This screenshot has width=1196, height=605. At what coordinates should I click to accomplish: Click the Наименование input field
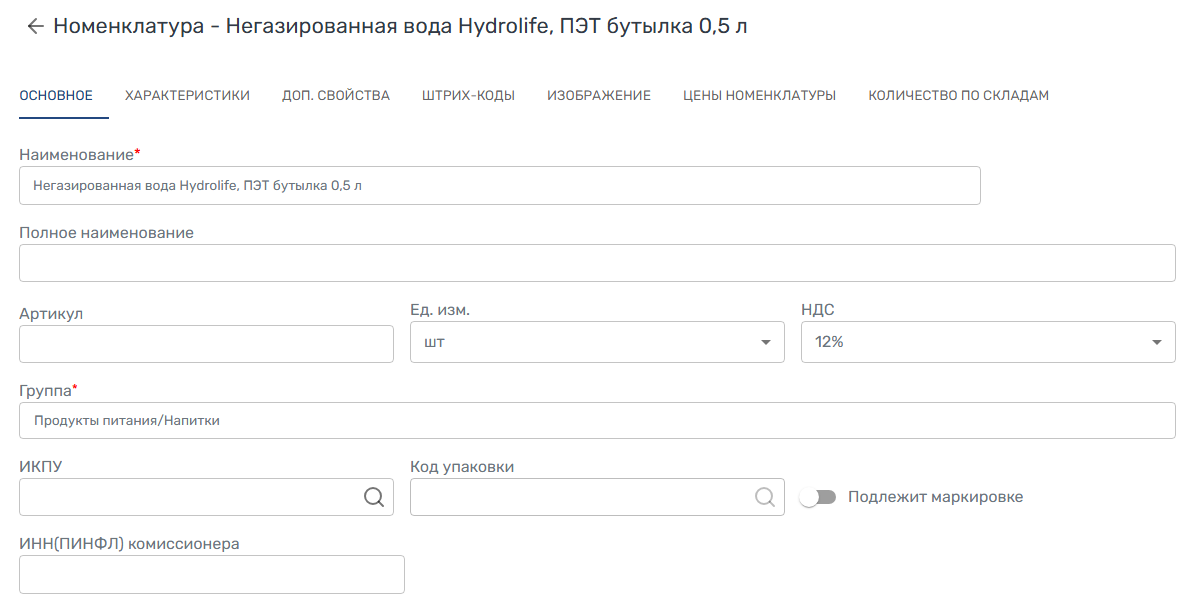tap(499, 186)
